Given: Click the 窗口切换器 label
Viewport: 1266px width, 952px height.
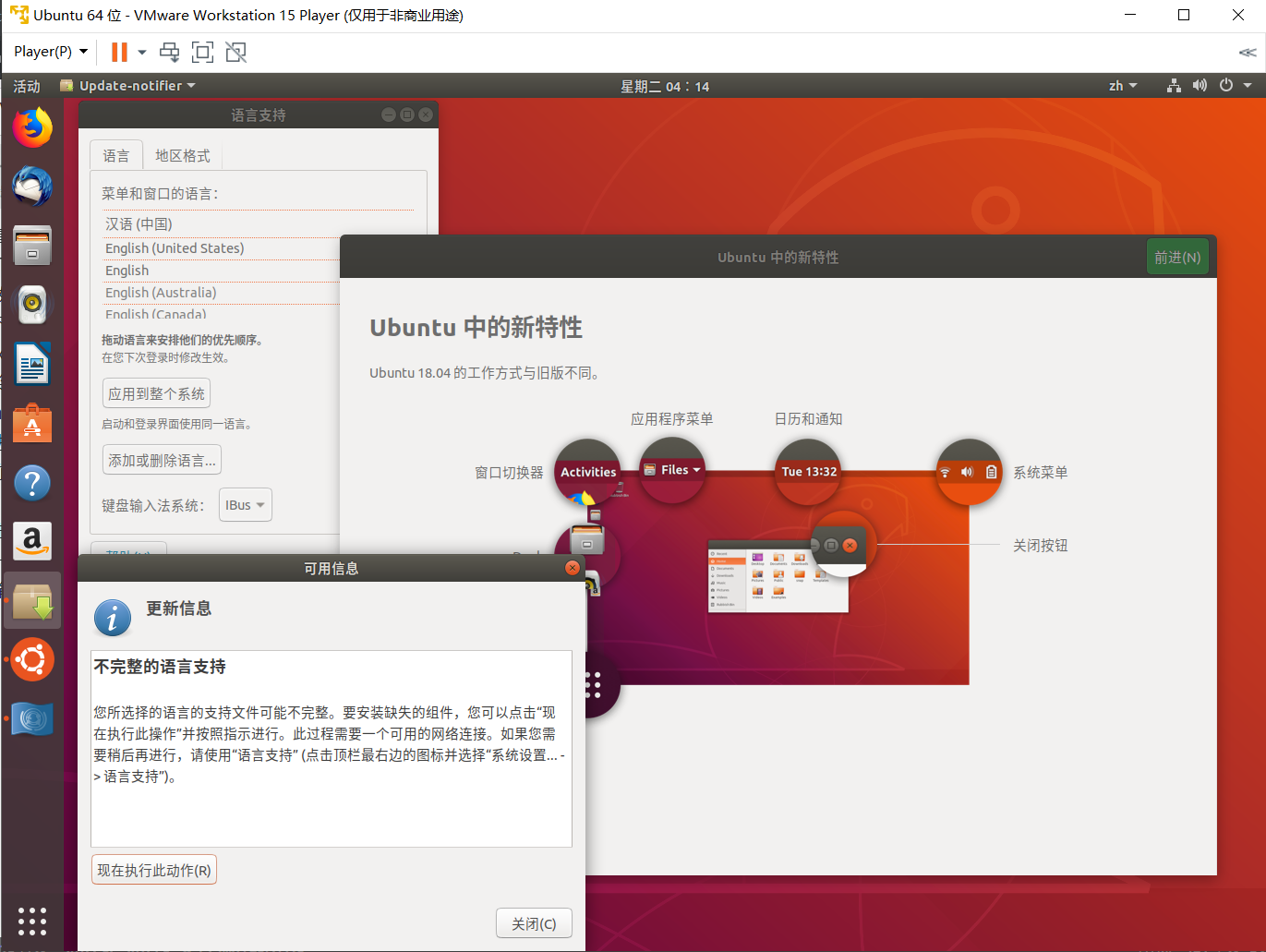Looking at the screenshot, I should click(509, 473).
